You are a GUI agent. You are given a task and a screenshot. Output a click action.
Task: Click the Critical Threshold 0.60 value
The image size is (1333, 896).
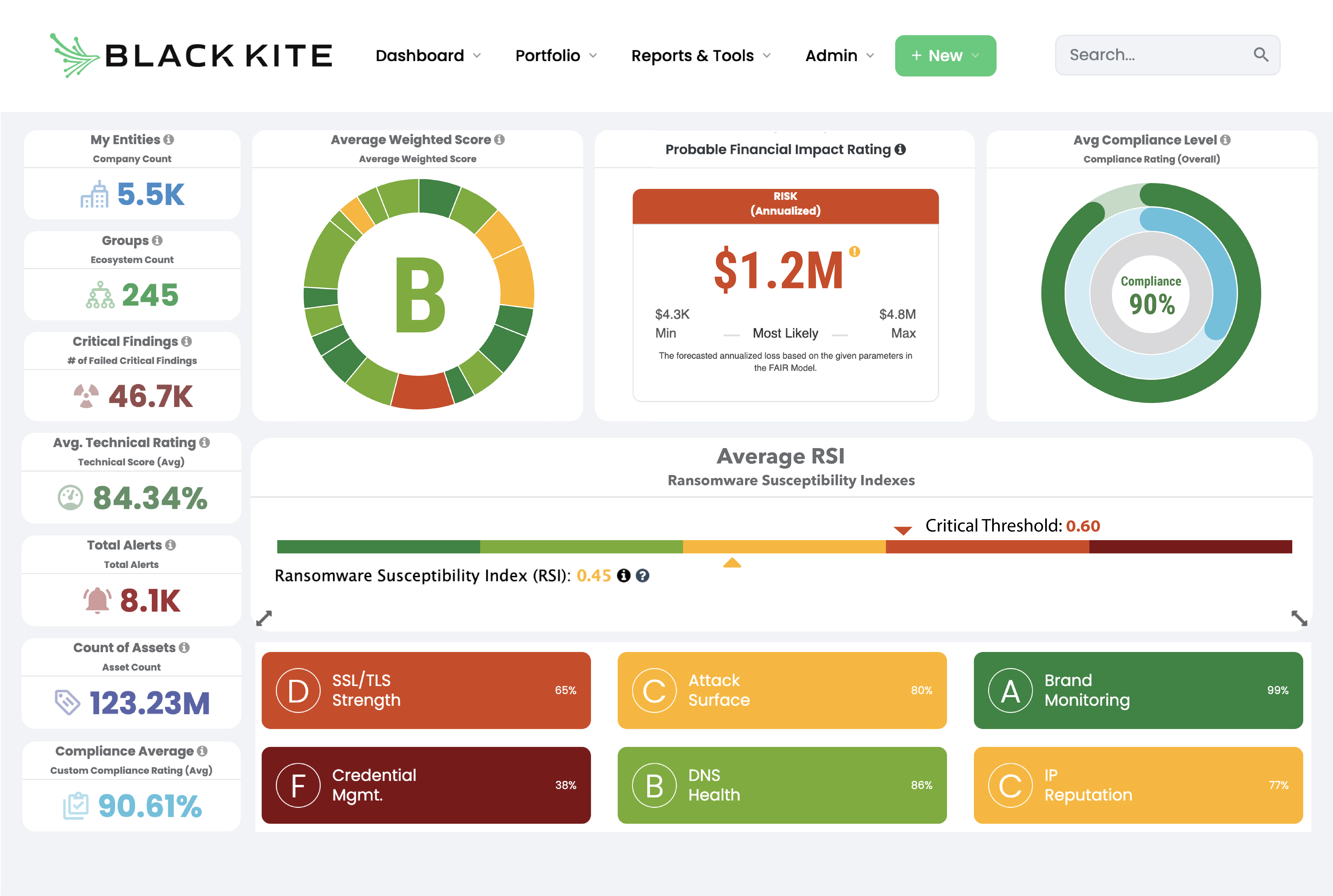click(x=1083, y=526)
